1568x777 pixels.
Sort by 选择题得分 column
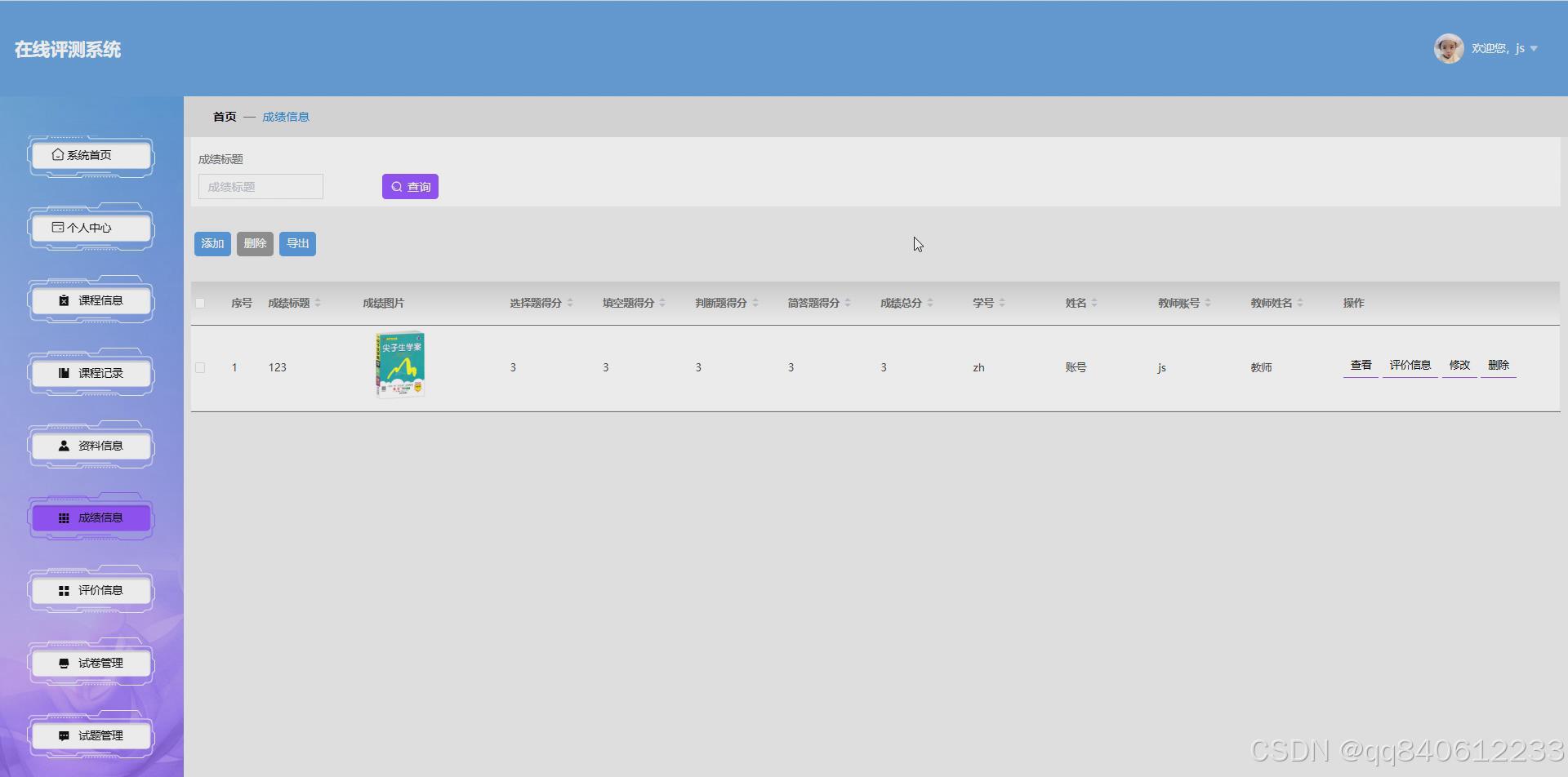click(570, 303)
